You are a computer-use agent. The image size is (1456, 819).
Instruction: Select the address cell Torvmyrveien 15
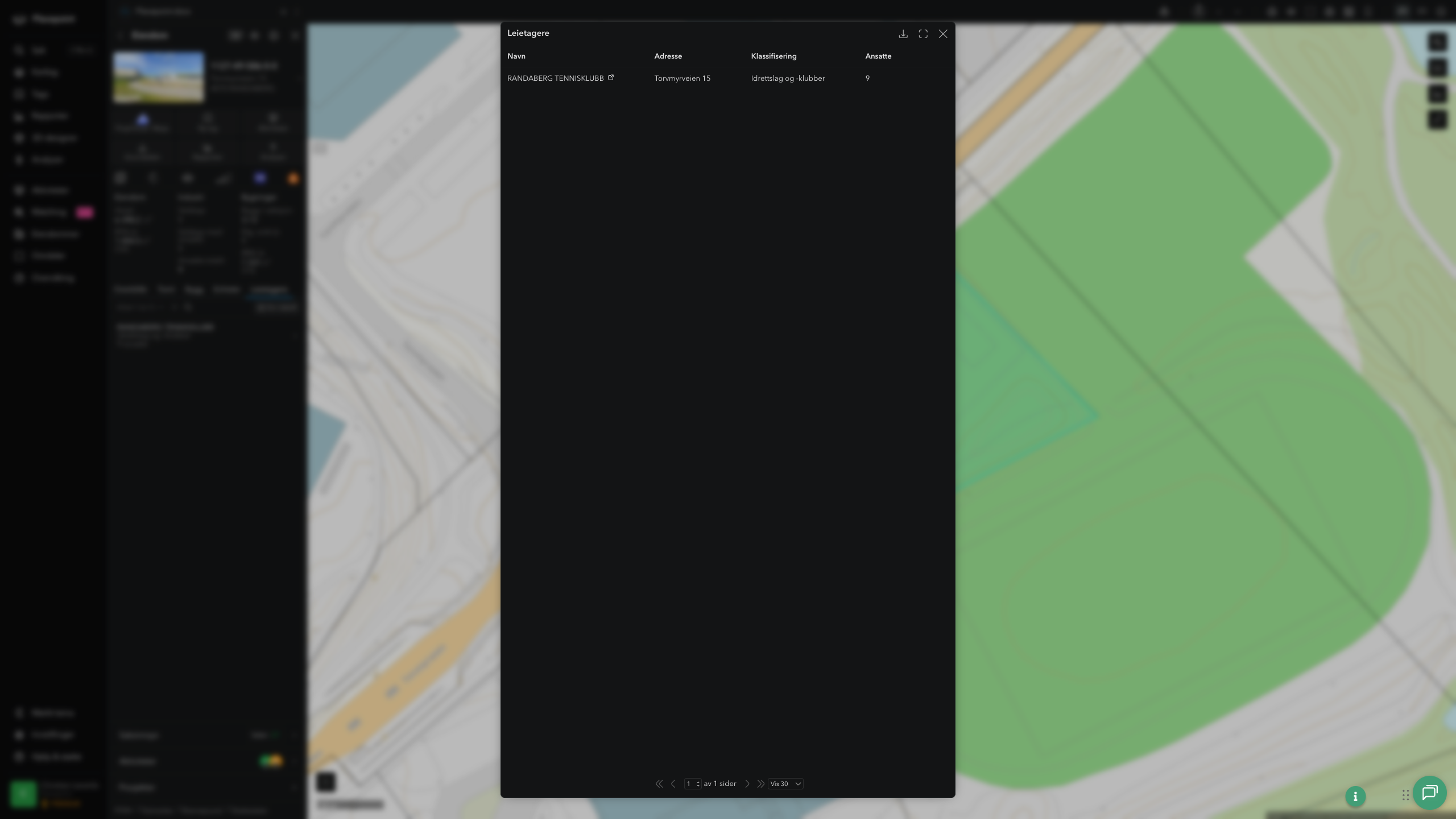tap(682, 78)
